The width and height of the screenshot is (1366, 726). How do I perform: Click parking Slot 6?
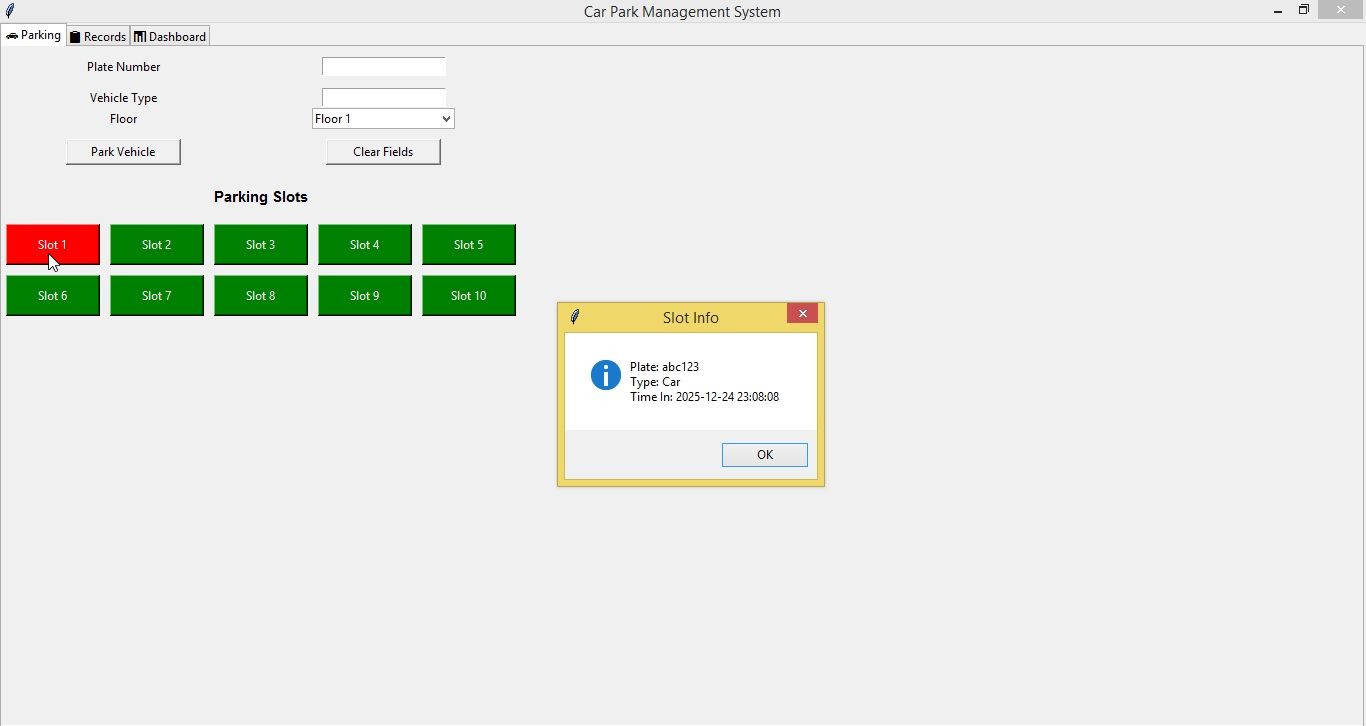point(53,296)
